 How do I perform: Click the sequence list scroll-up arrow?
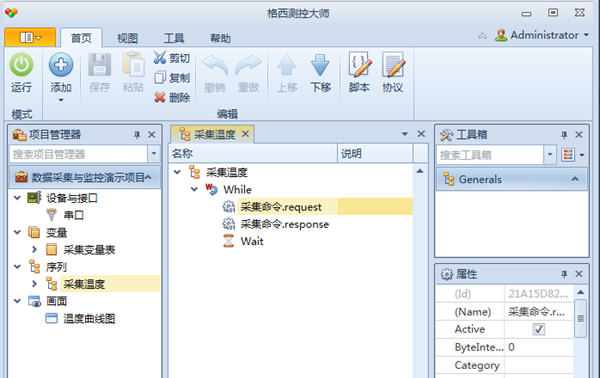point(420,171)
